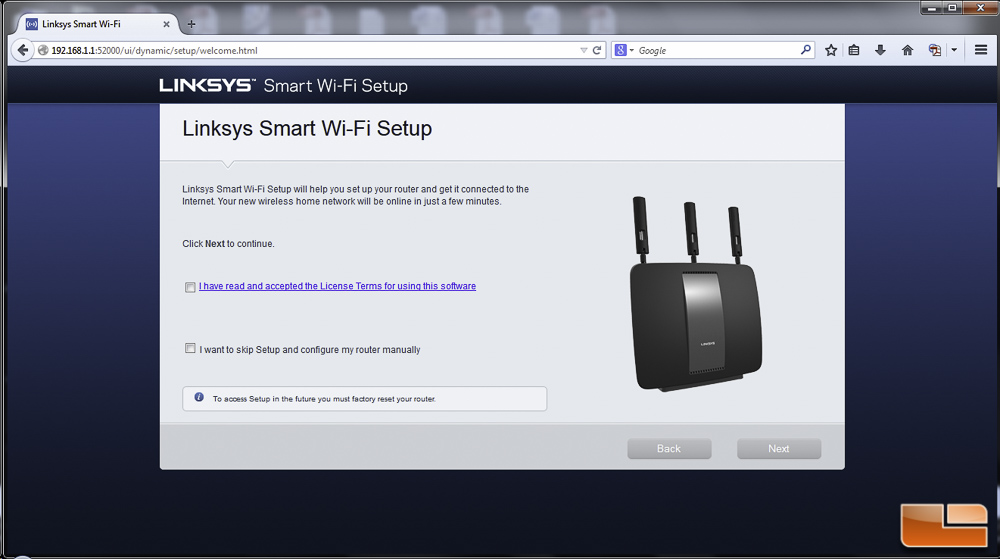Click the address bar URL field
Viewport: 1000px width, 559px height.
(312, 50)
